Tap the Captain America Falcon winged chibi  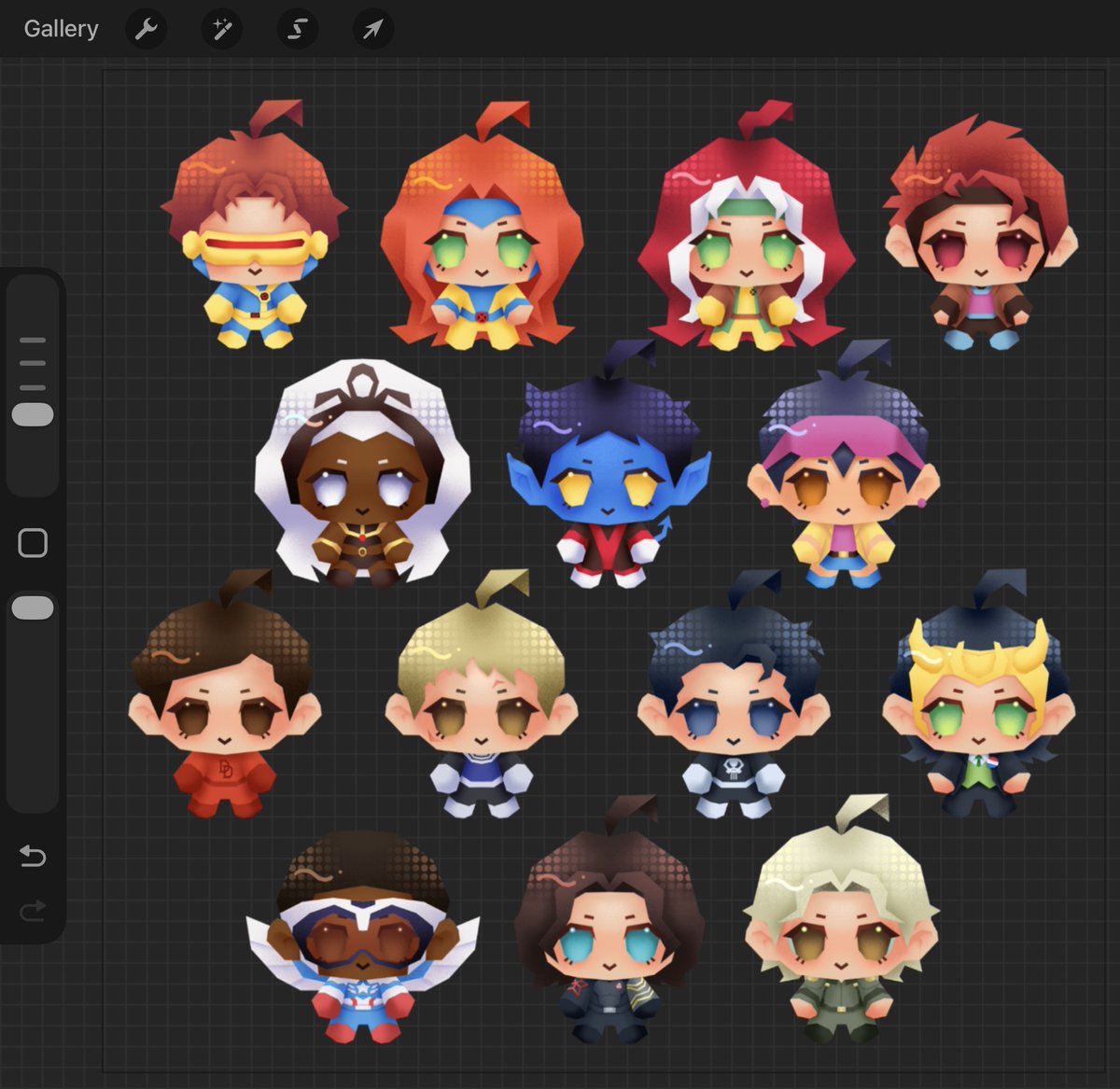[x=362, y=936]
